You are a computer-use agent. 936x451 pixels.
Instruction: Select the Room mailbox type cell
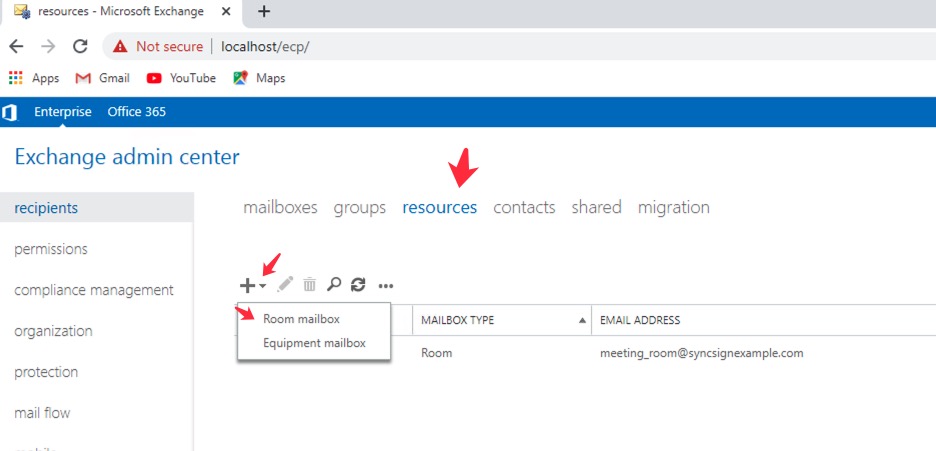pos(436,353)
